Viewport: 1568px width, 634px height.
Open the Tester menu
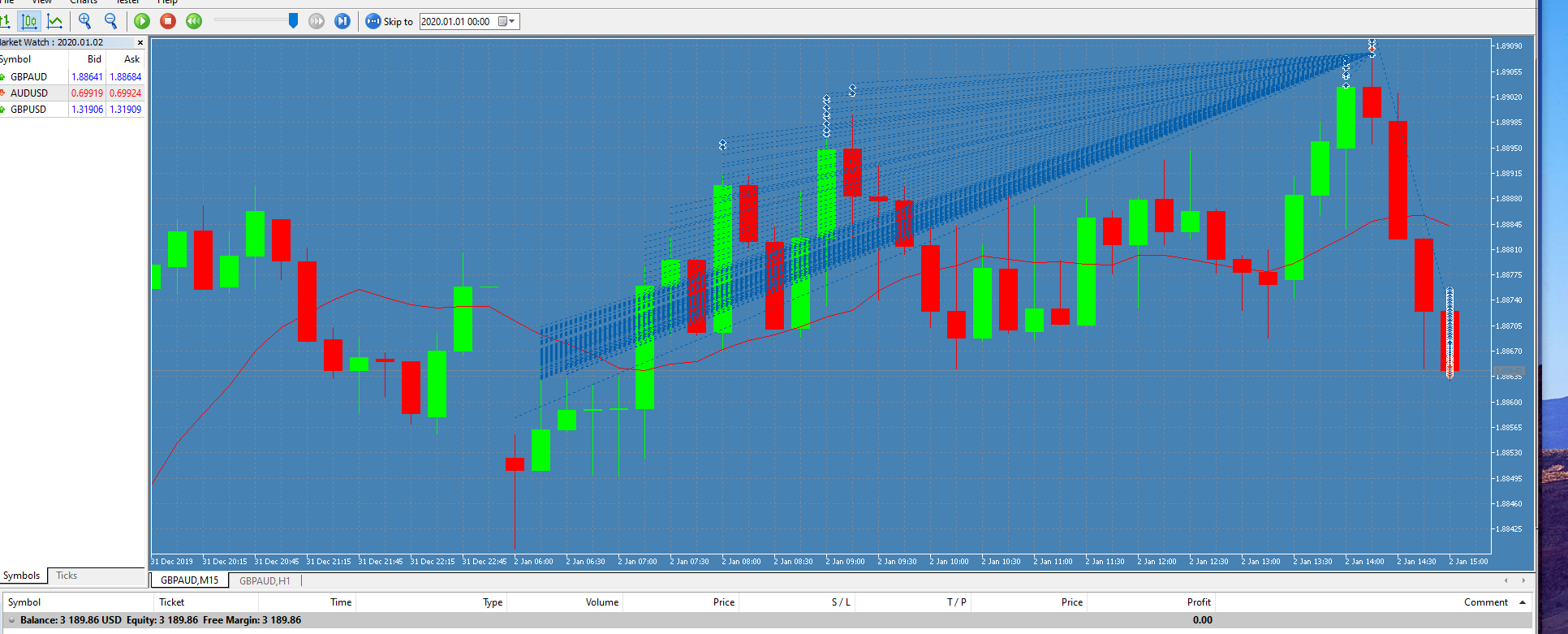click(x=127, y=2)
